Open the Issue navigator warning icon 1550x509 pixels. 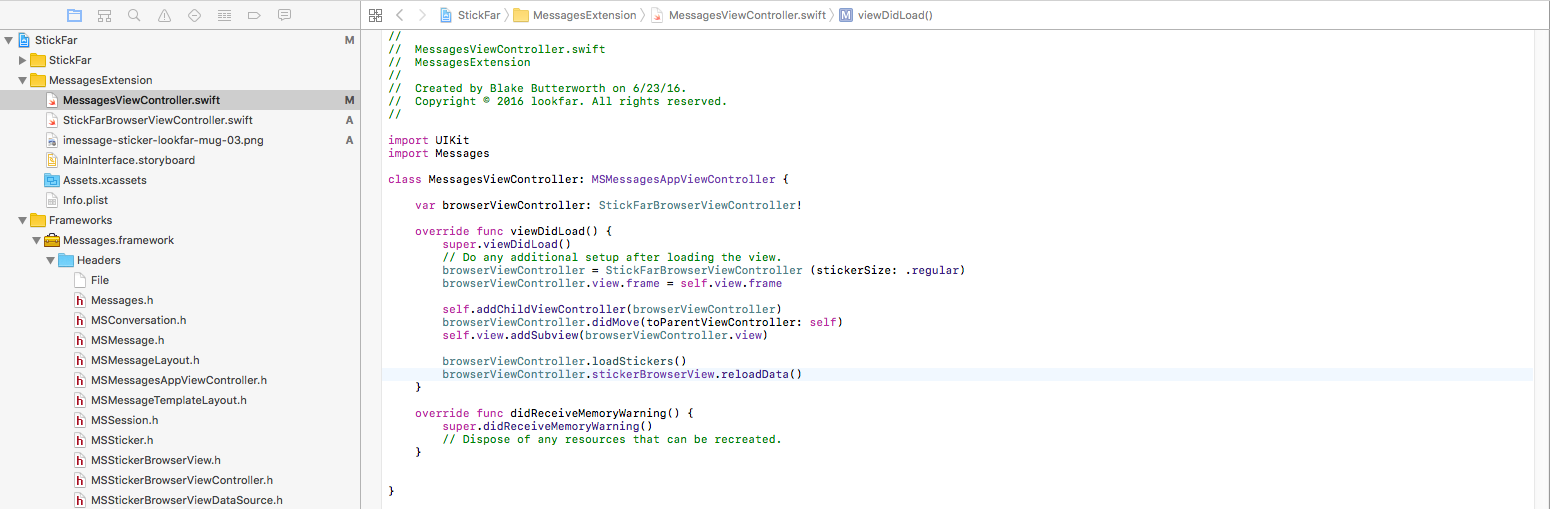[x=164, y=15]
